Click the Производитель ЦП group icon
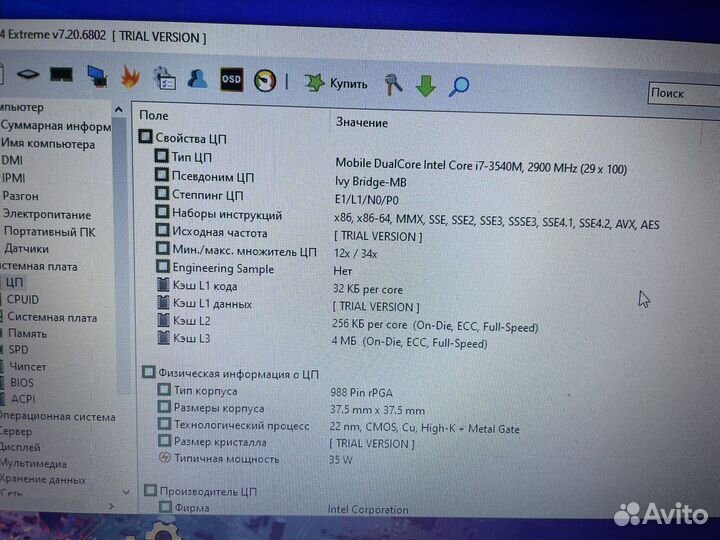This screenshot has width=720, height=540. coord(150,490)
